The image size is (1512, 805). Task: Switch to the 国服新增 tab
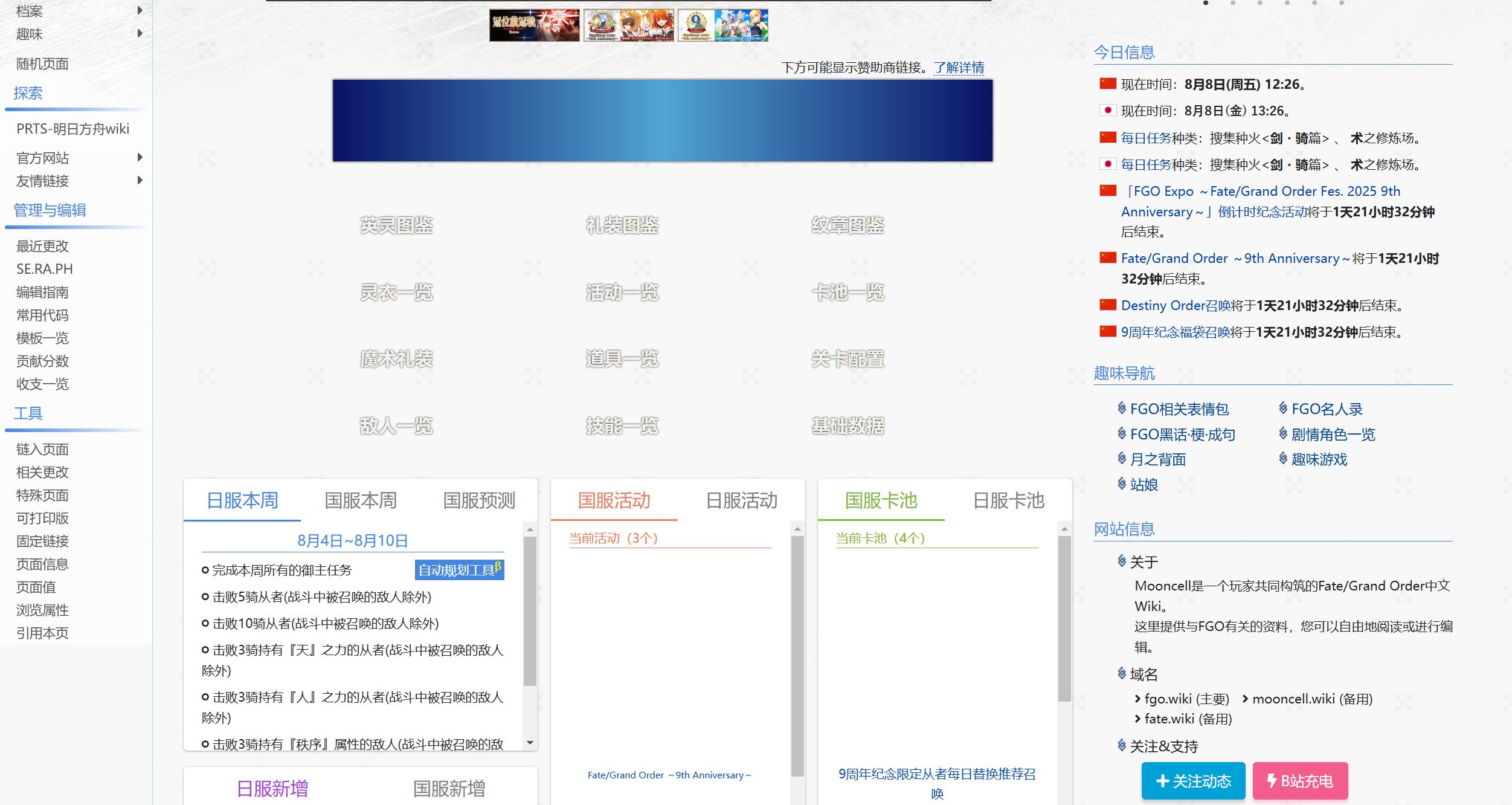pos(449,789)
